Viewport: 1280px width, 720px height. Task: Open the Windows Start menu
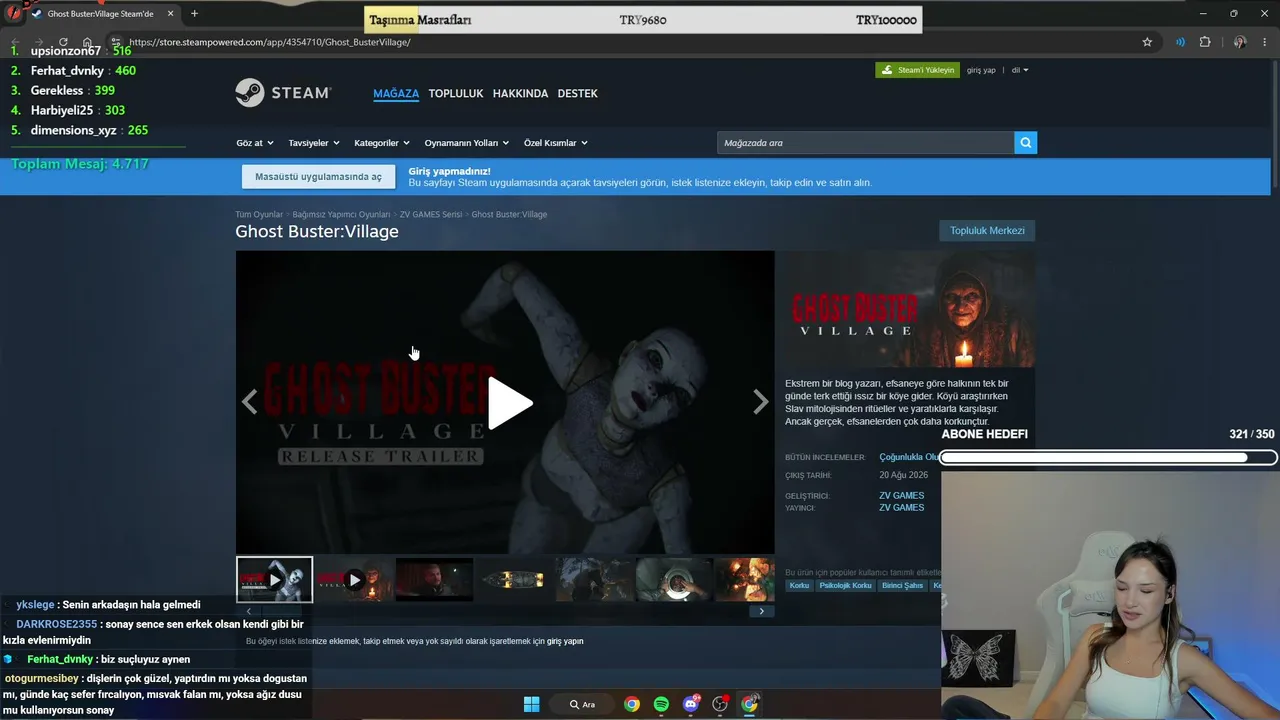pos(531,704)
